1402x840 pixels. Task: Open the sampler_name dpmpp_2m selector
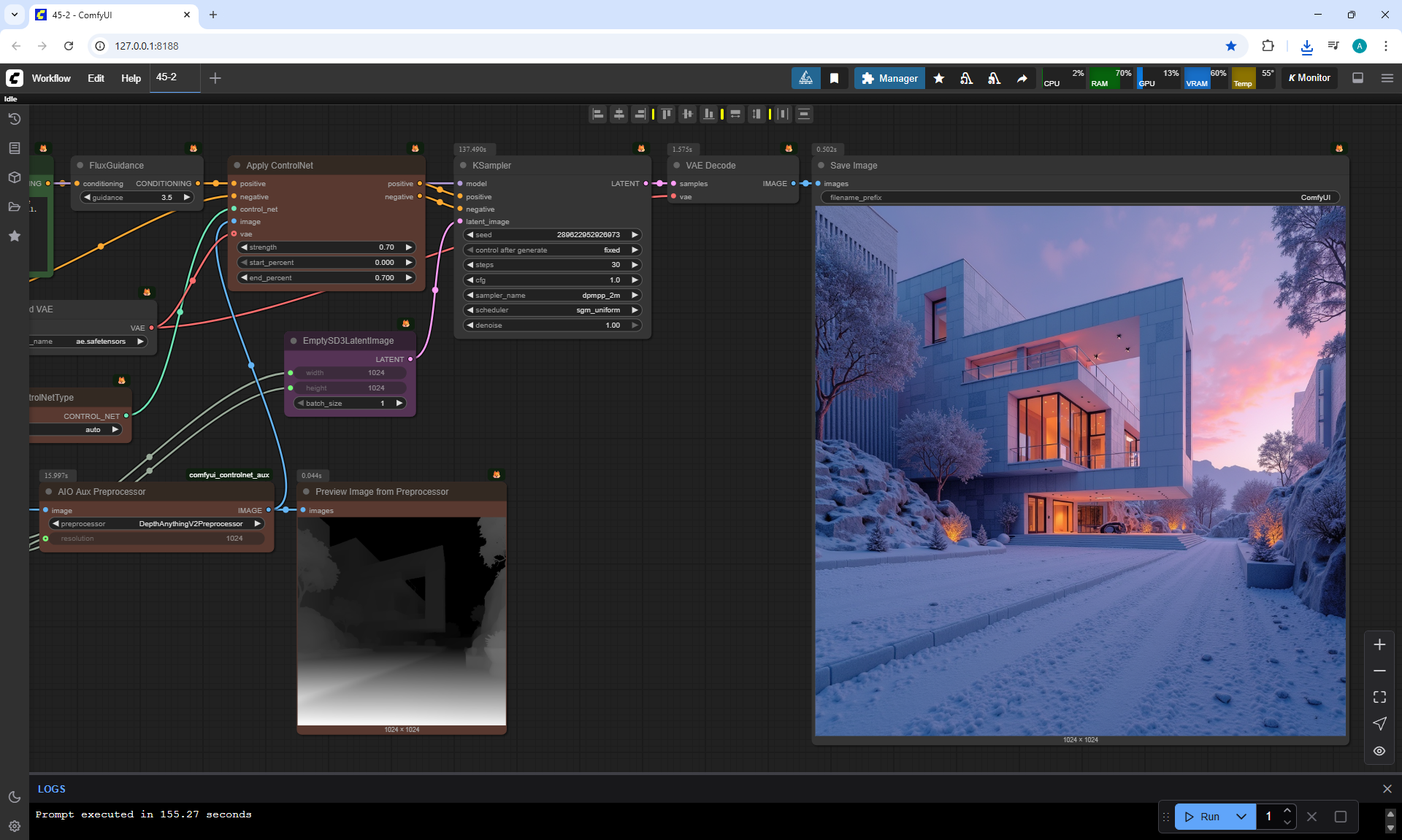point(552,295)
